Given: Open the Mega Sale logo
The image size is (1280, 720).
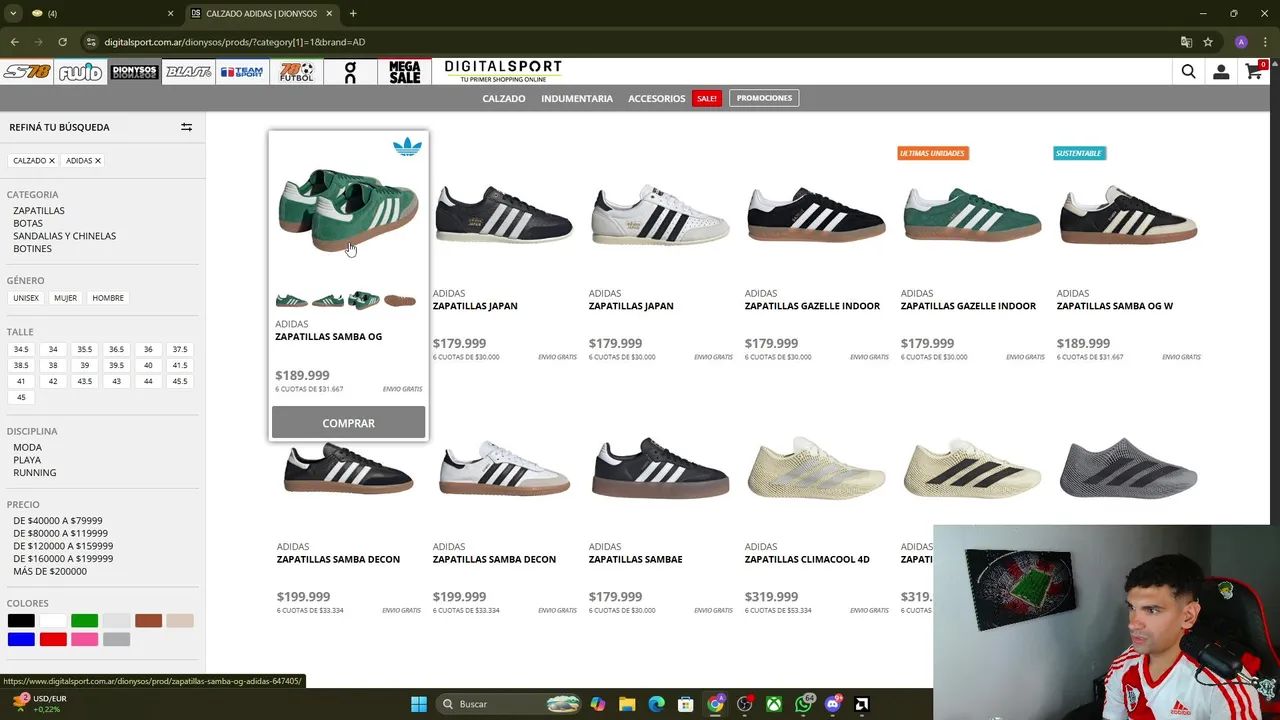Looking at the screenshot, I should point(405,72).
